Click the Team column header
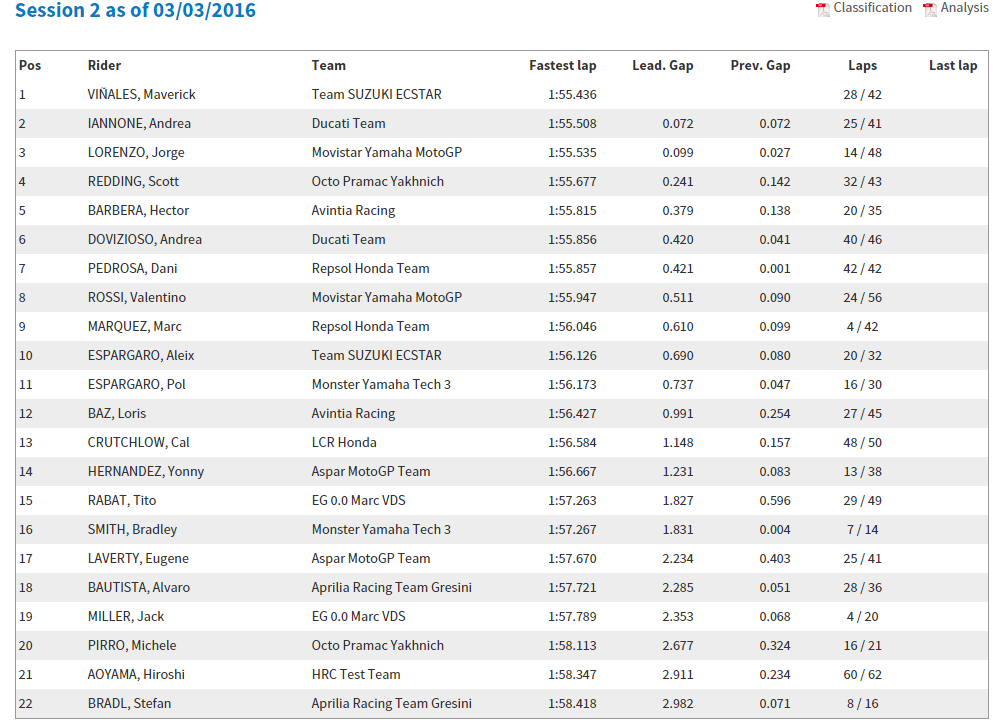This screenshot has width=1003, height=723. (328, 66)
